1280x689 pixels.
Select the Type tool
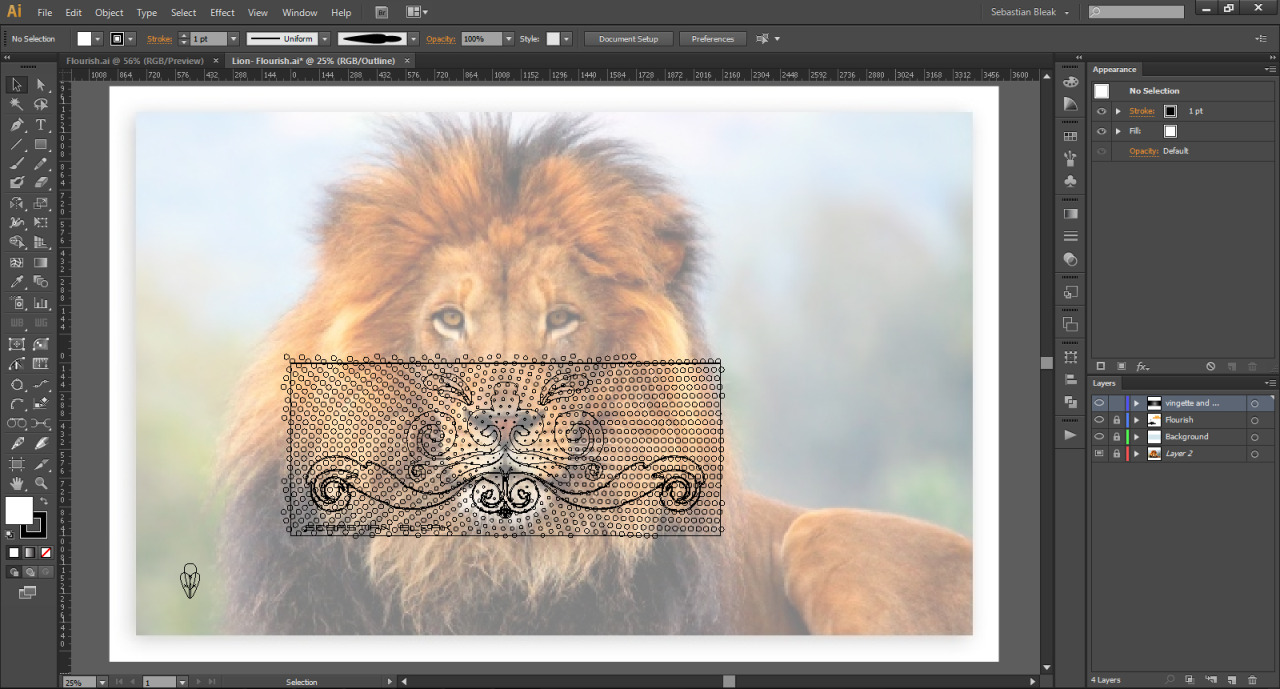41,125
